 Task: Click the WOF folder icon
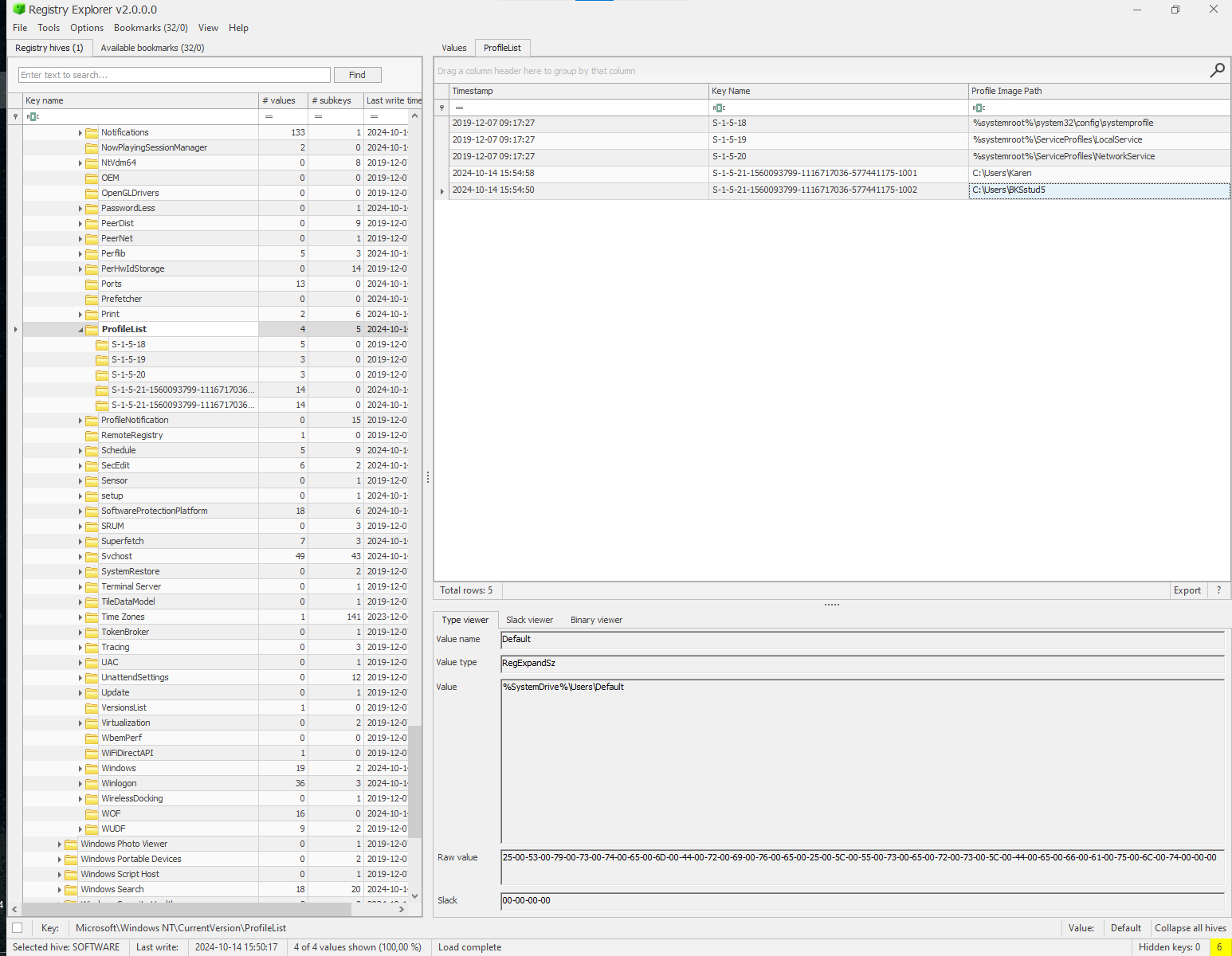(92, 813)
